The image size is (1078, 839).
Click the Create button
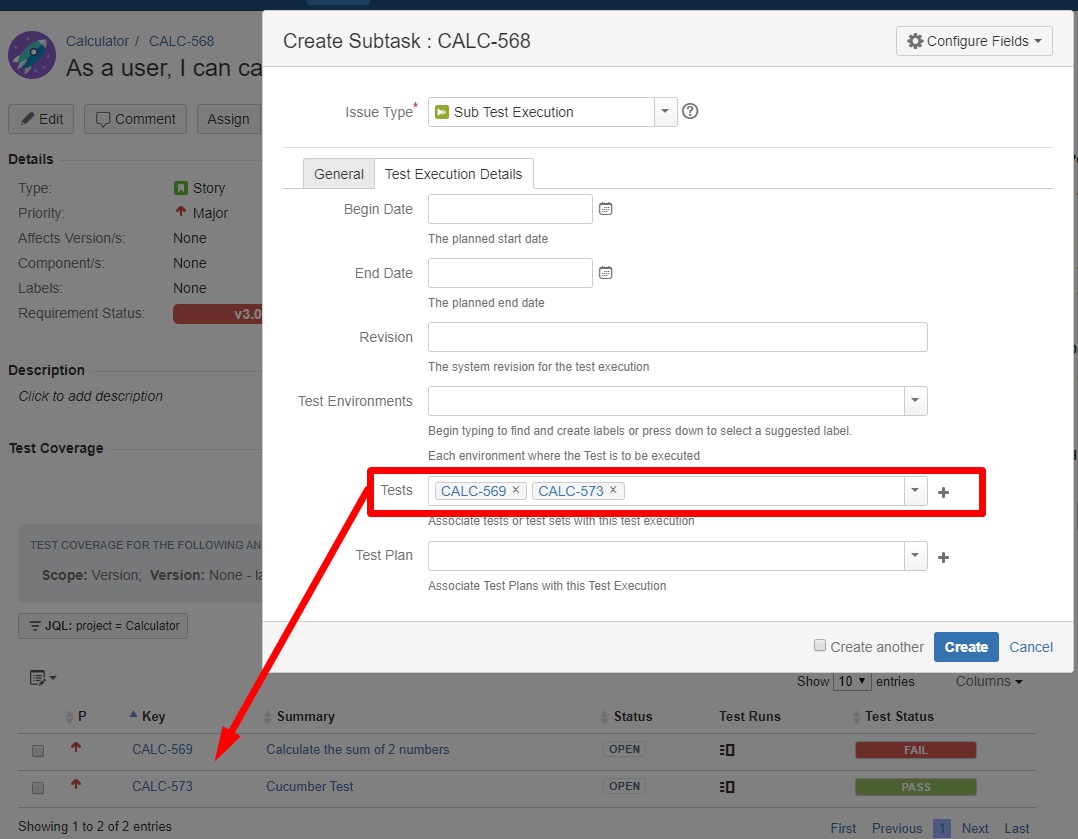[x=966, y=647]
